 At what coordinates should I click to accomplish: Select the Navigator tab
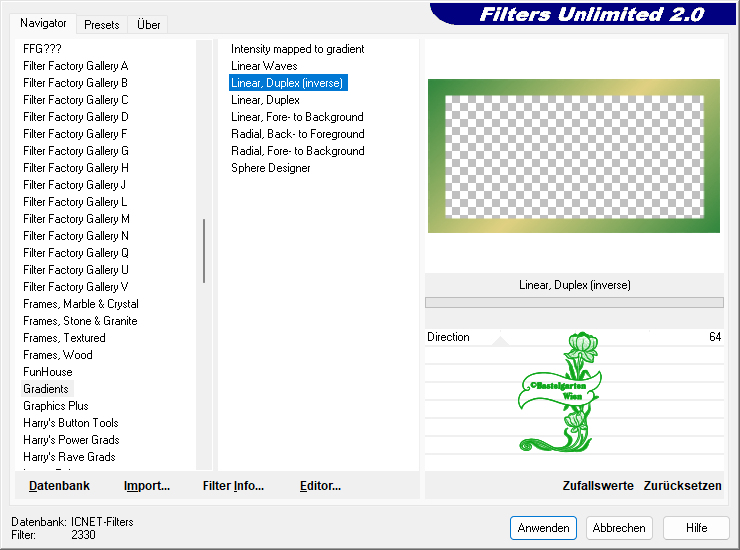point(44,23)
